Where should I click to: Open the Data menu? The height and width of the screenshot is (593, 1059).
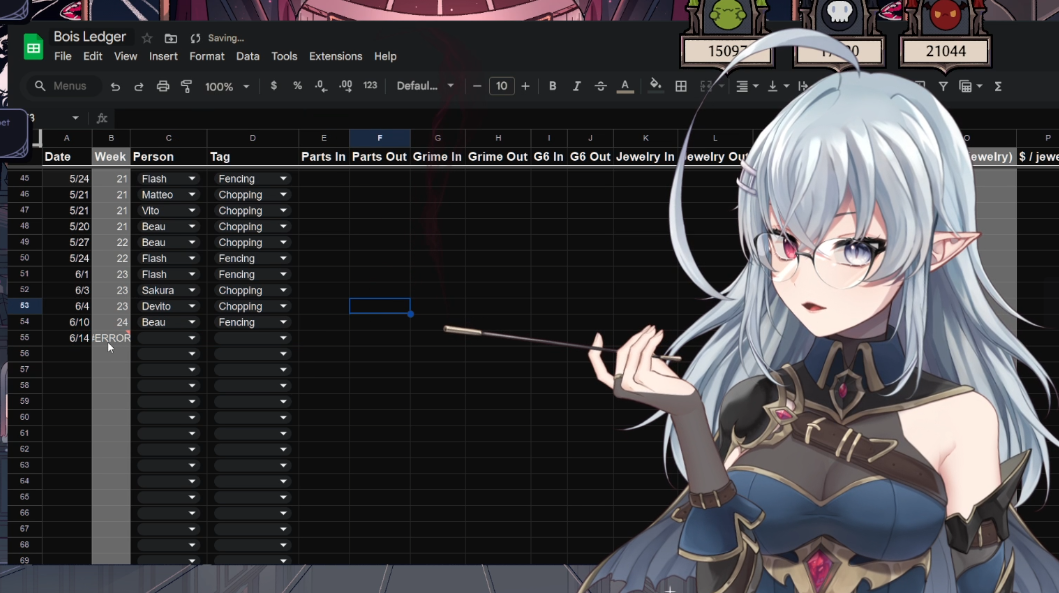click(248, 56)
